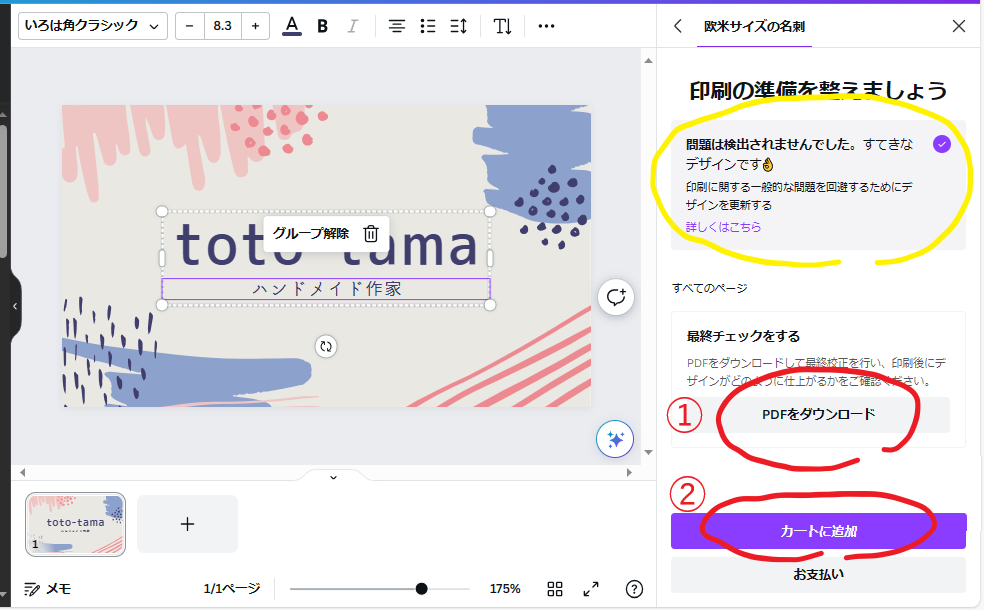
Task: Open the いろは角クラシック font dropdown
Action: (92, 26)
